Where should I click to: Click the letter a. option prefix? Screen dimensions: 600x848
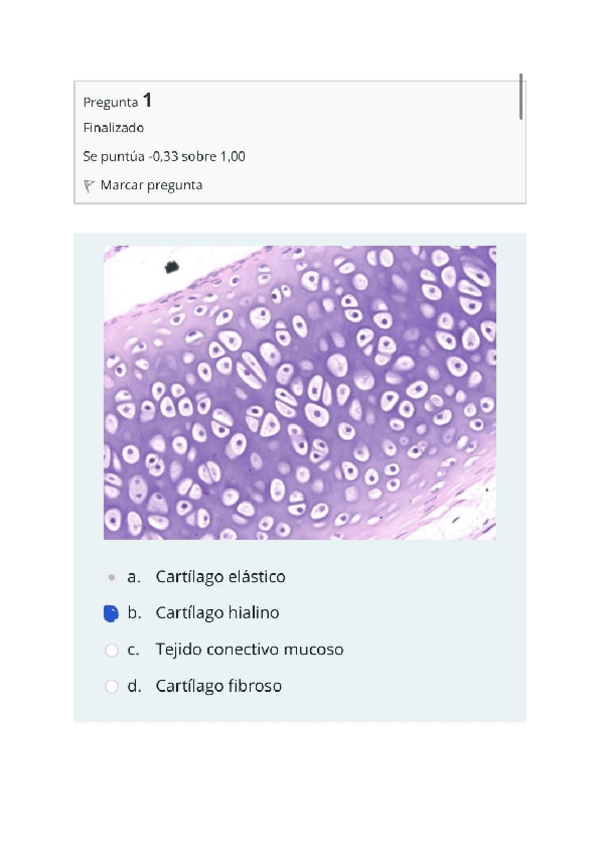tap(134, 577)
